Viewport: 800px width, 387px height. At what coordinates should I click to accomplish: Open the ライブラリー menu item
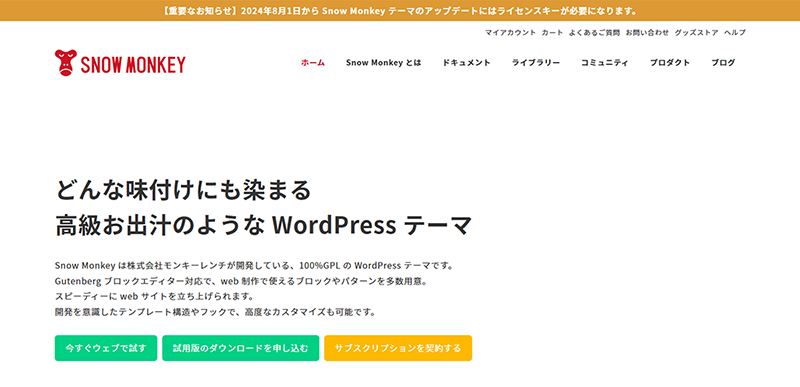(536, 63)
